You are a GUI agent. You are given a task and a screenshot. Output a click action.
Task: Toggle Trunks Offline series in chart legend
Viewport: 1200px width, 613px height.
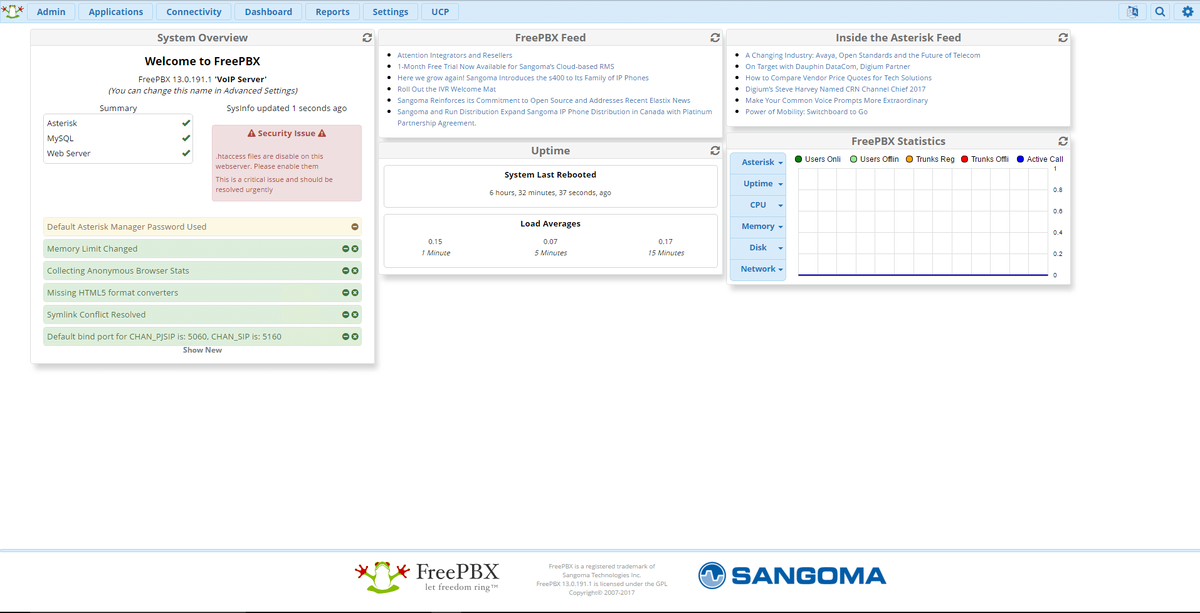(x=985, y=159)
